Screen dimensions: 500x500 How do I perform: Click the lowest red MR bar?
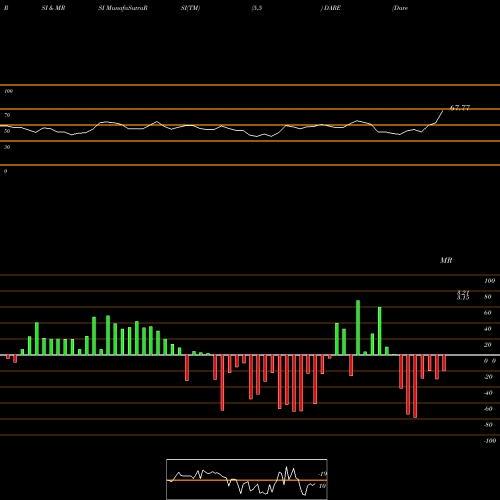(x=415, y=386)
